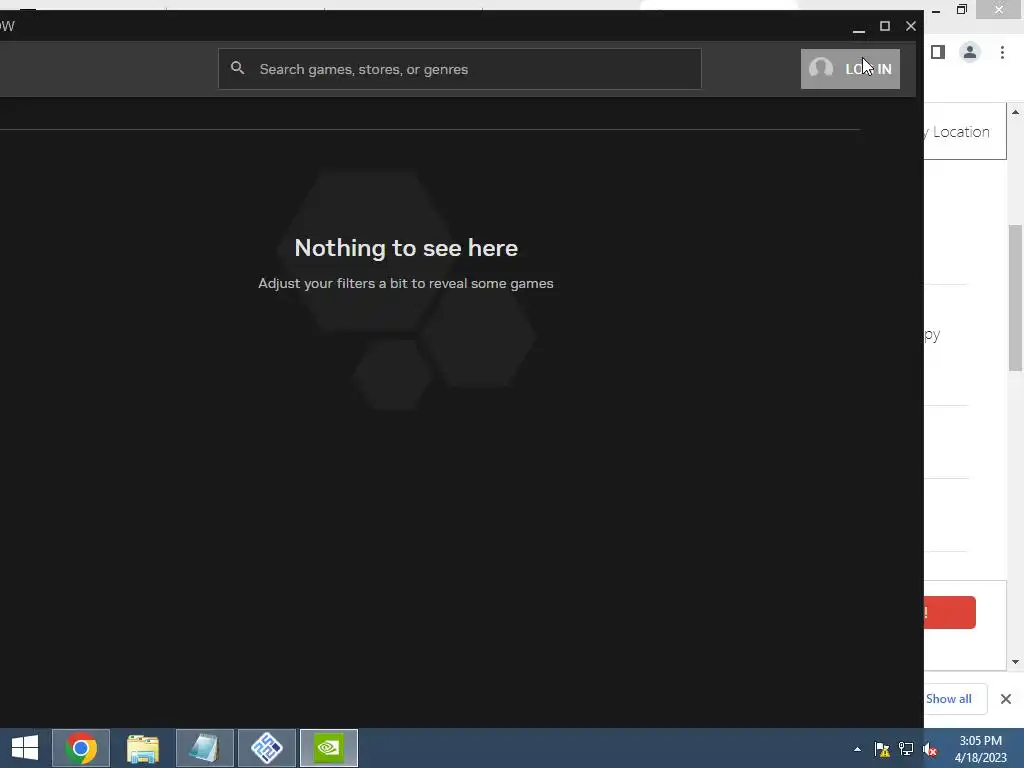Click the Chrome vertical scrollbar thumb
This screenshot has width=1024, height=768.
(1016, 298)
